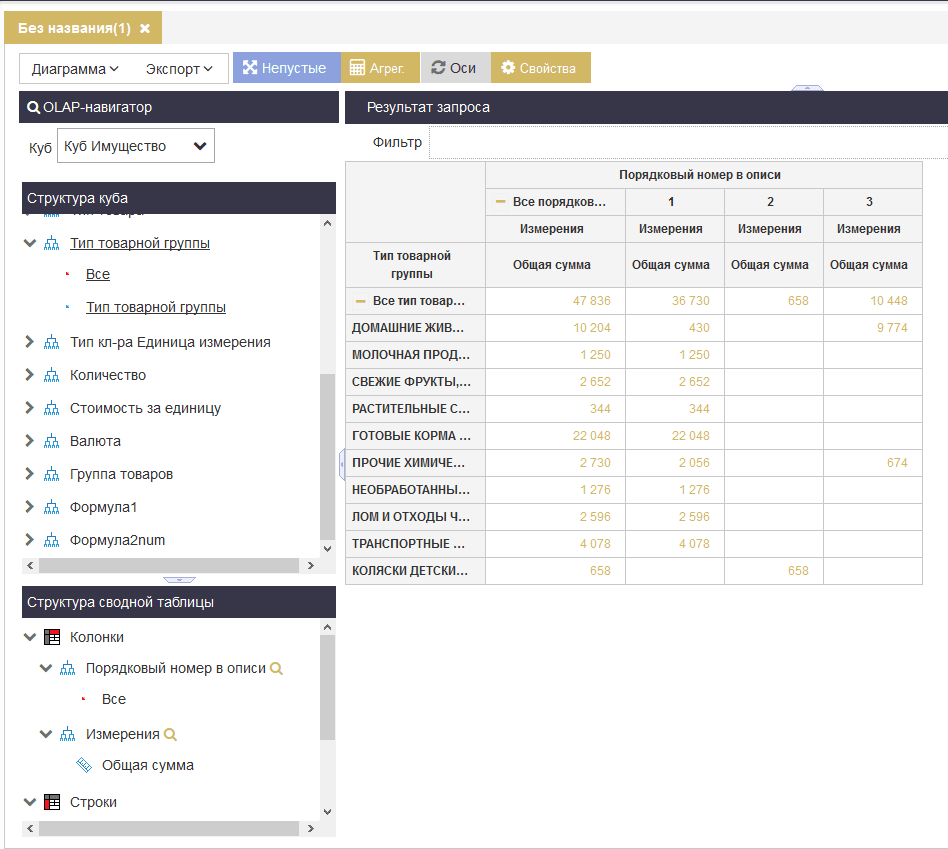948x849 pixels.
Task: Click the cube structure vertical scrollbar
Action: point(327,457)
